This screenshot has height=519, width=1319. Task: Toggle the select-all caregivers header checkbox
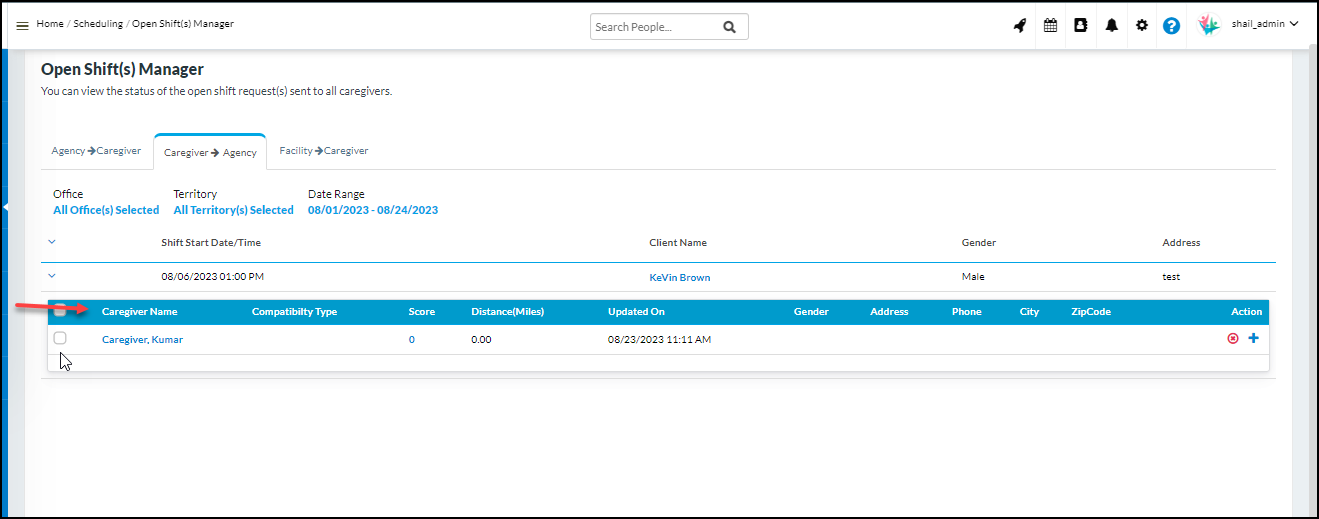point(60,311)
